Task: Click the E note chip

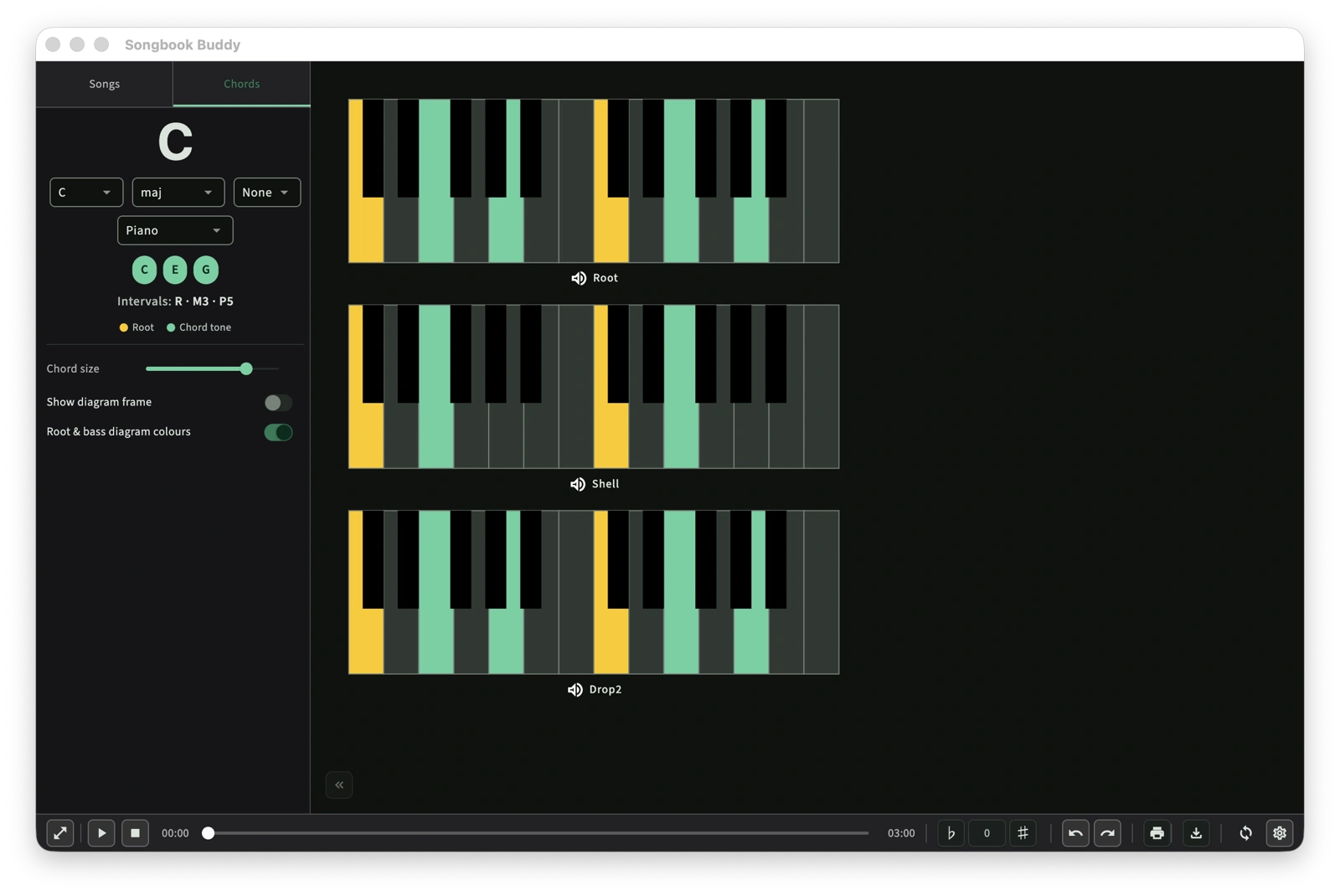Action: click(x=175, y=270)
